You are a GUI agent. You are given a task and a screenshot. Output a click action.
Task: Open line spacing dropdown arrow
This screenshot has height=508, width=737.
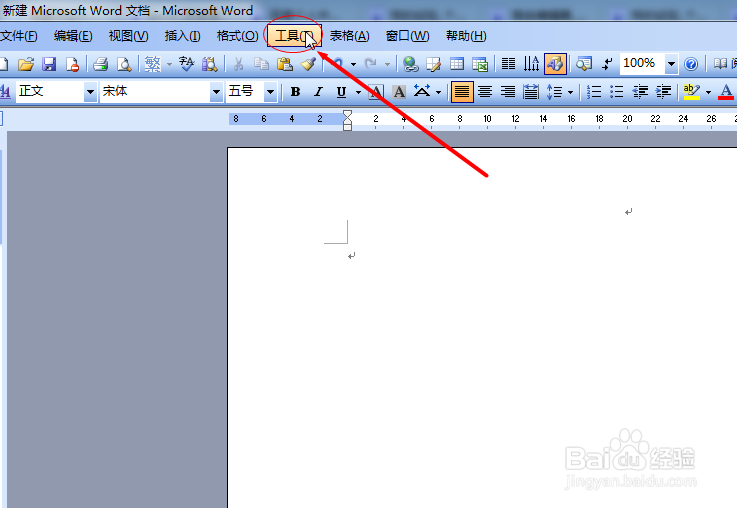pyautogui.click(x=571, y=92)
